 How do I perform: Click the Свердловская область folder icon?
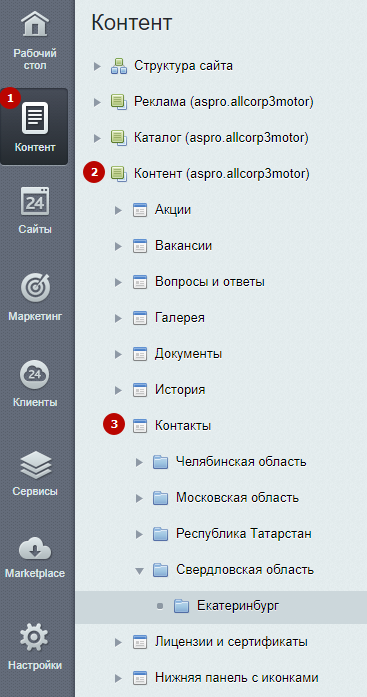pos(160,570)
